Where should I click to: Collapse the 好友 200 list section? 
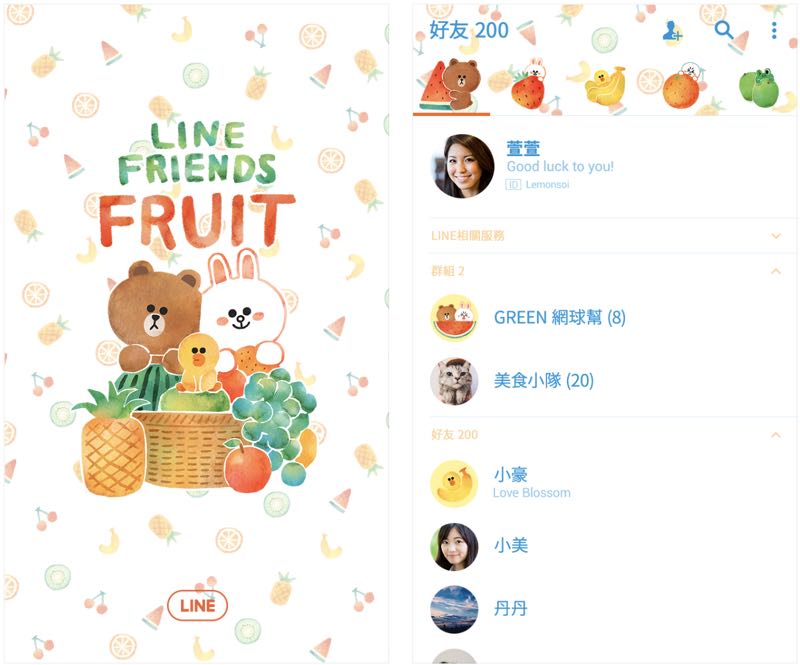776,435
